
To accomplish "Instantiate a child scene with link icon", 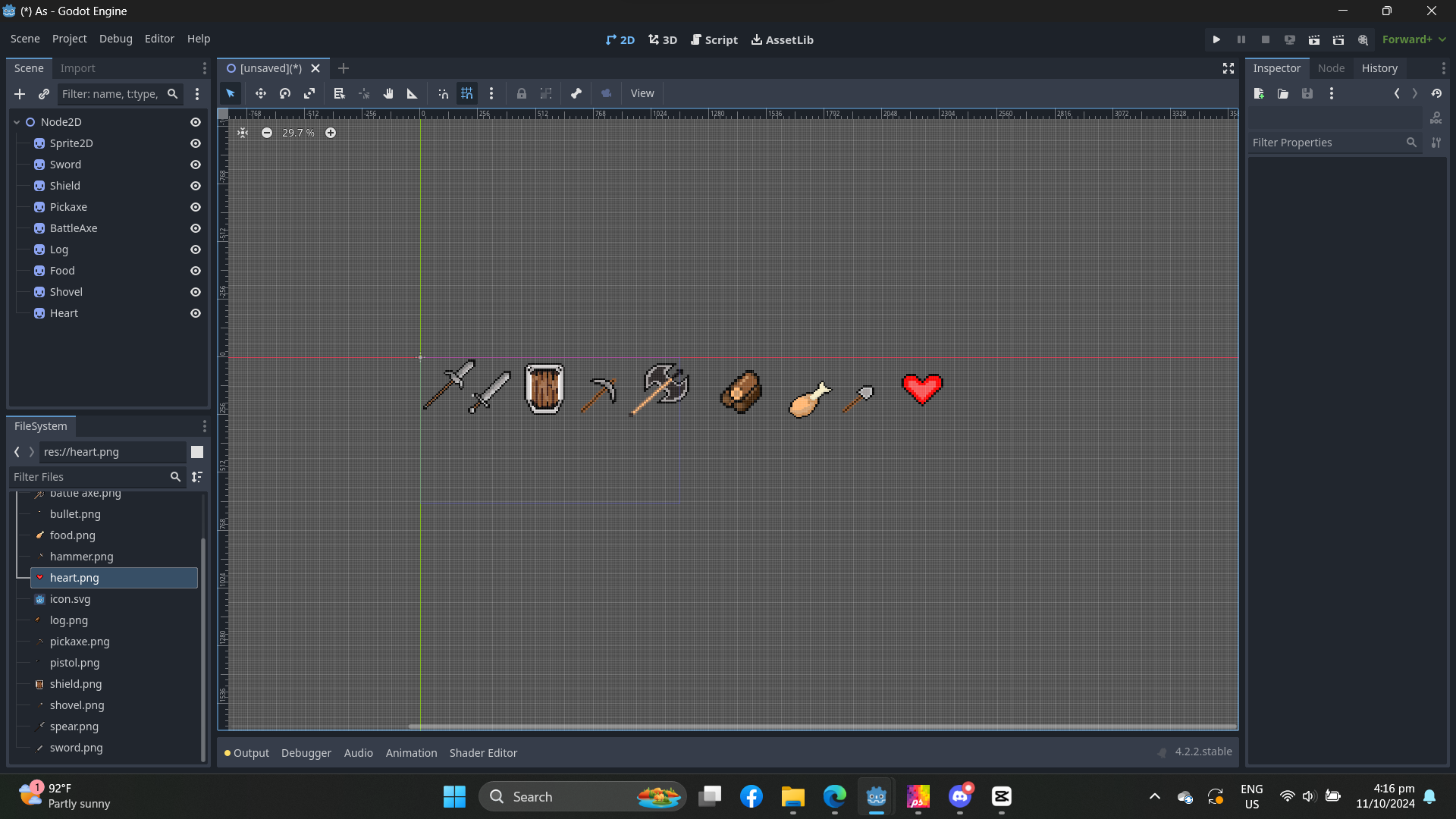I will tap(44, 94).
